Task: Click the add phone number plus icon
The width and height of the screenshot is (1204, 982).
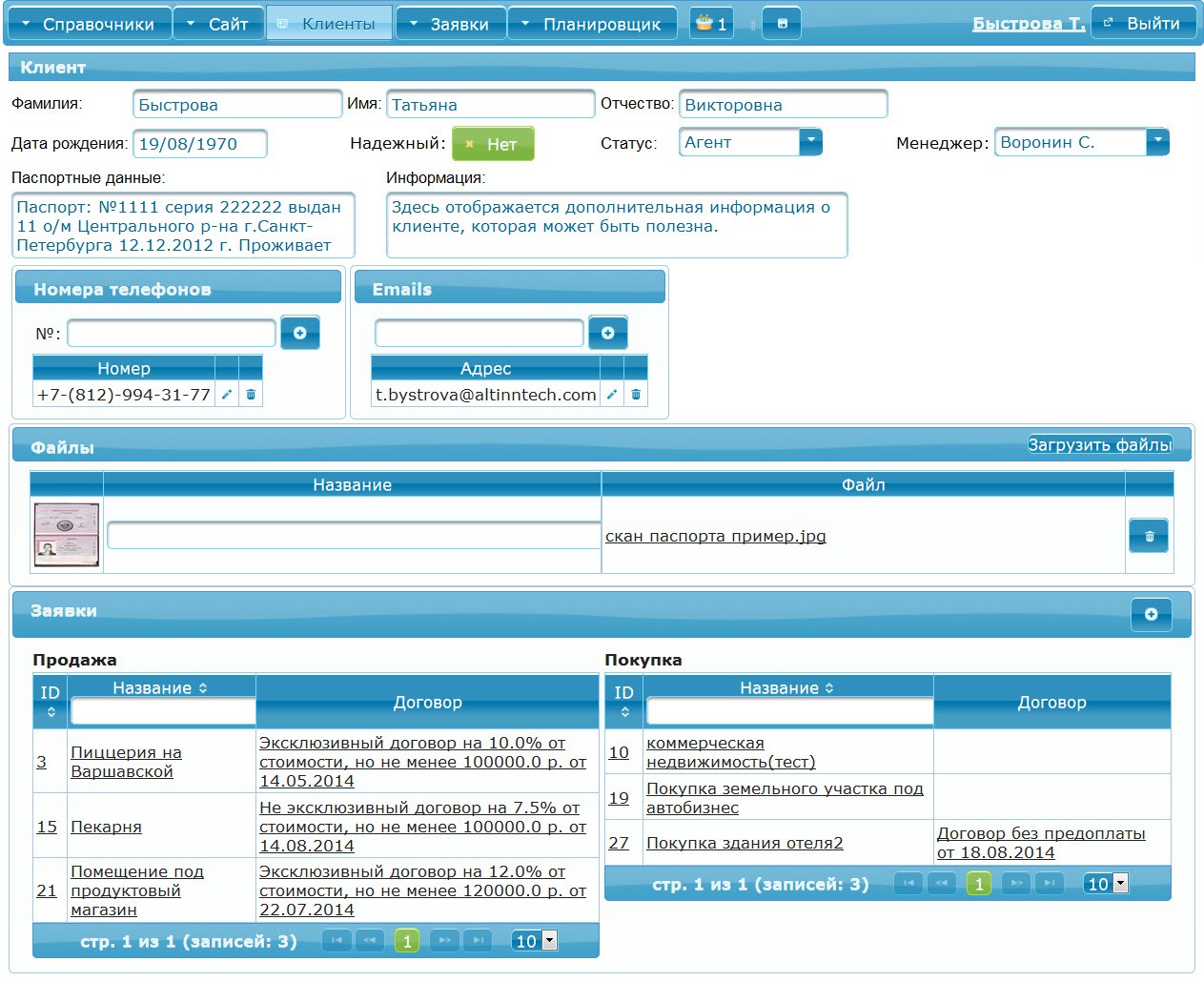Action: [x=299, y=333]
